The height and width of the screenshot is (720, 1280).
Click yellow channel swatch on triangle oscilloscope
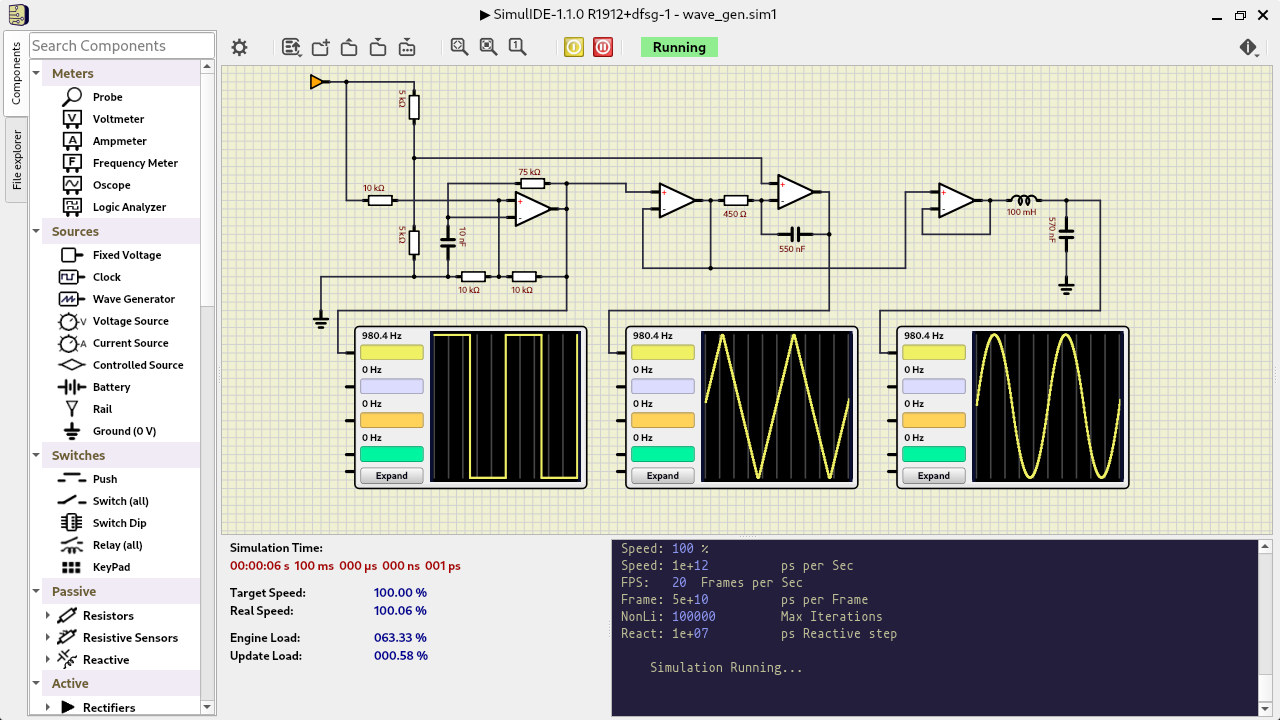662,353
